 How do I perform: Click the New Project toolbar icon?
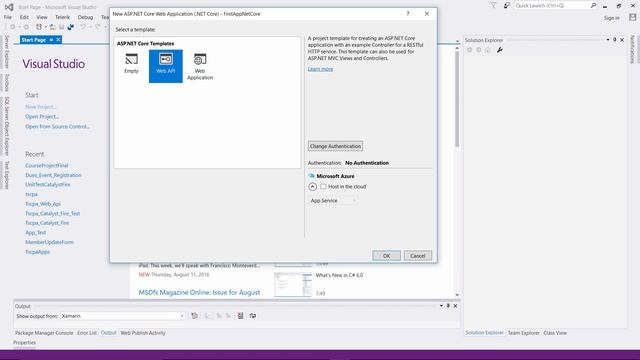[x=39, y=27]
